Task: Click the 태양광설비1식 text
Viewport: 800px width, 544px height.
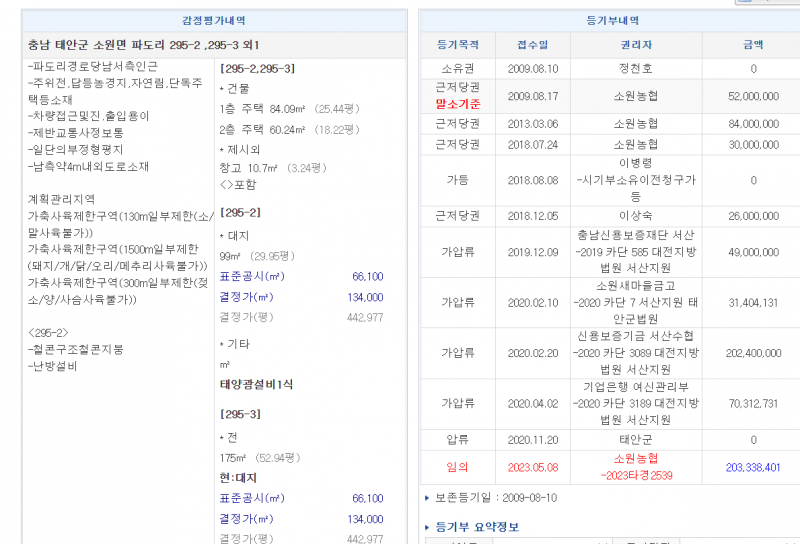Action: [x=257, y=383]
